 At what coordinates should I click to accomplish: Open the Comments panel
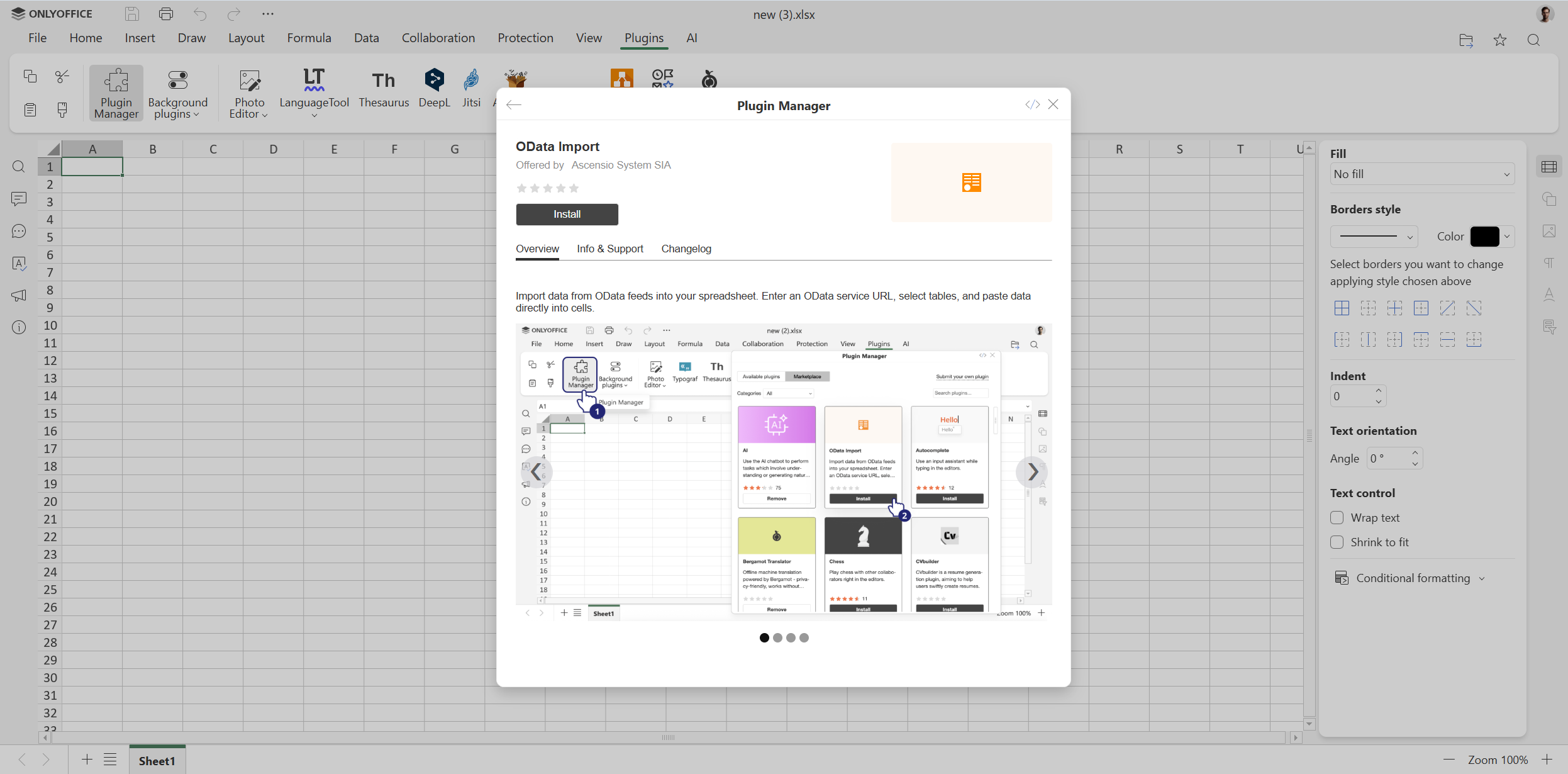coord(19,199)
